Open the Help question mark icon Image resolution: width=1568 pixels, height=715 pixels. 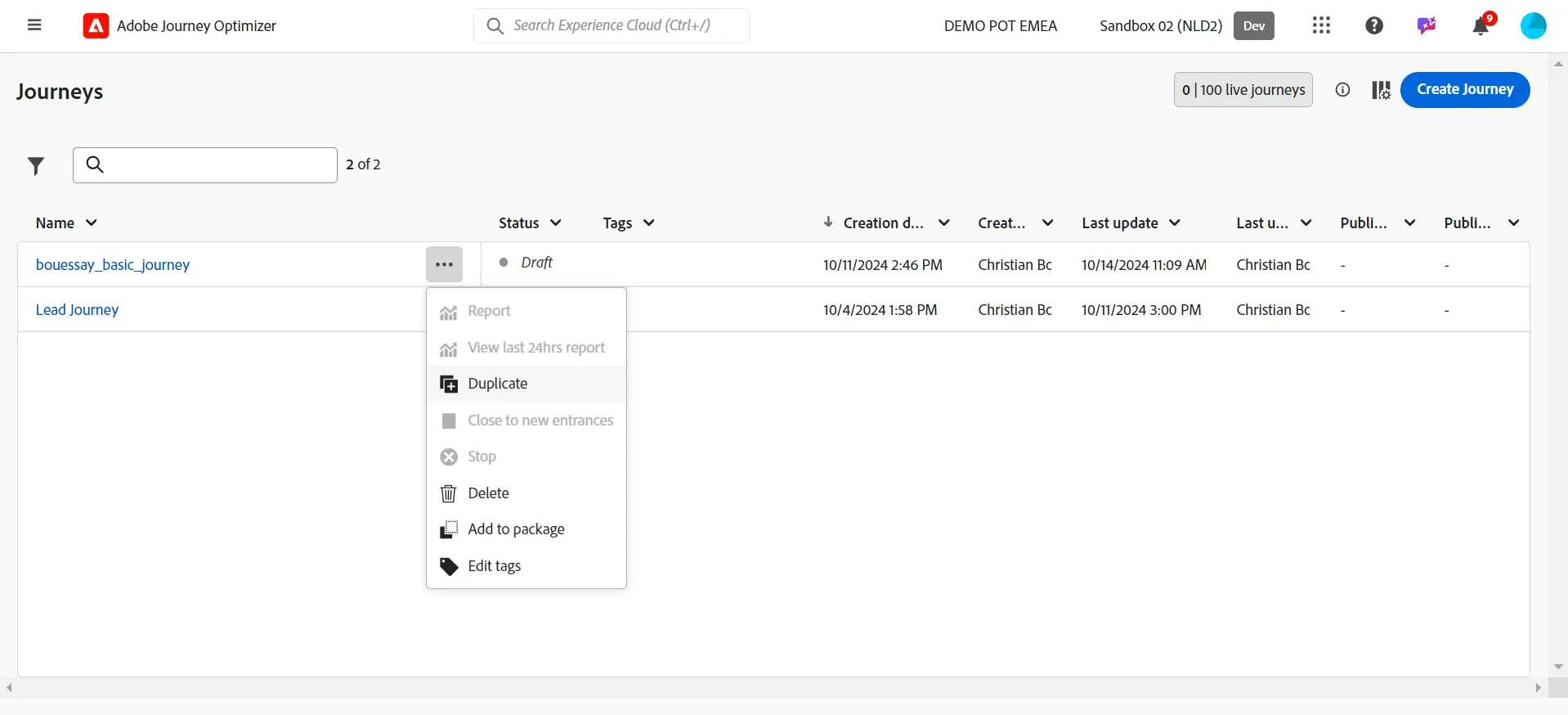pos(1374,25)
